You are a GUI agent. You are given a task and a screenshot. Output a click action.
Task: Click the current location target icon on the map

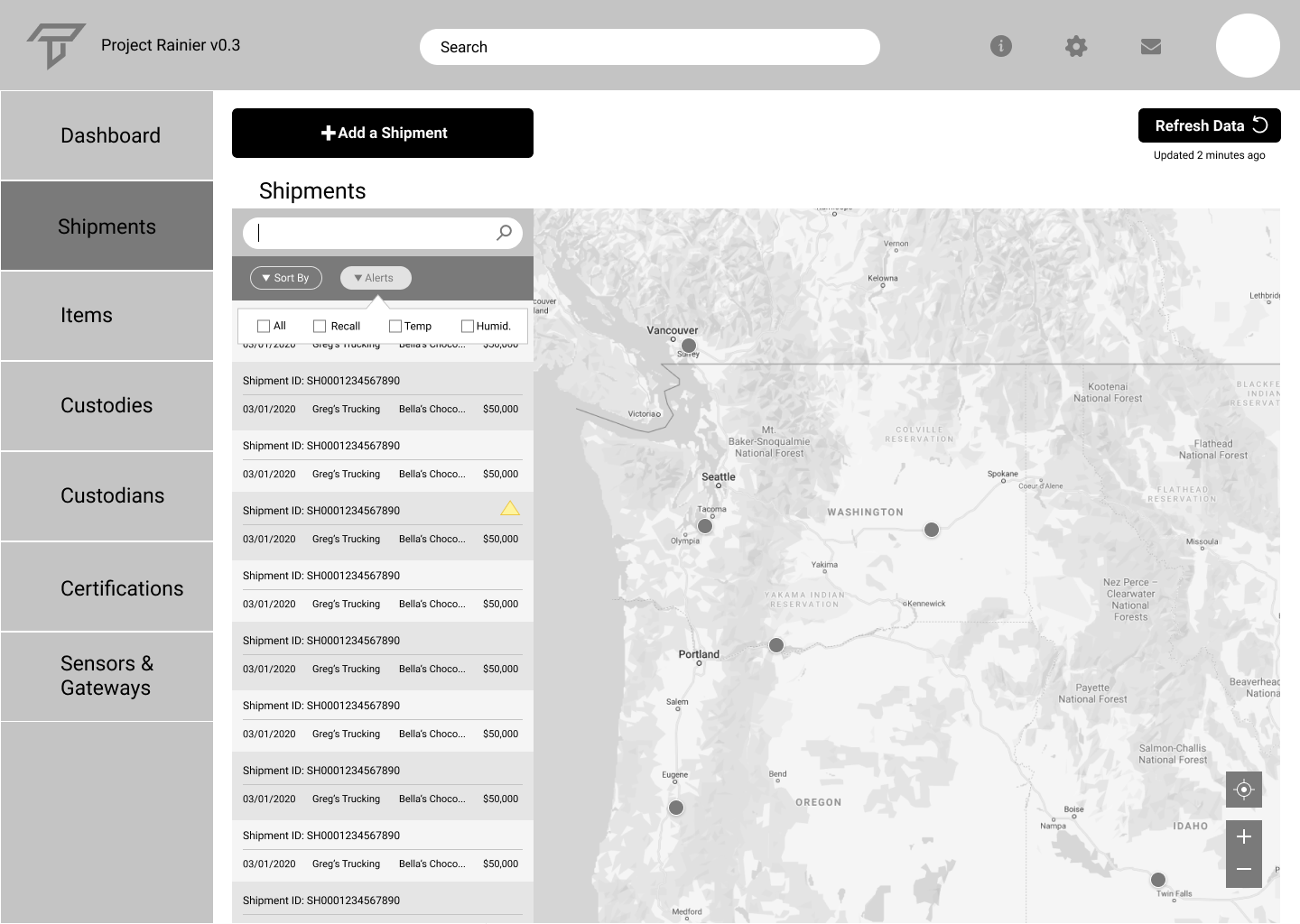pyautogui.click(x=1244, y=789)
